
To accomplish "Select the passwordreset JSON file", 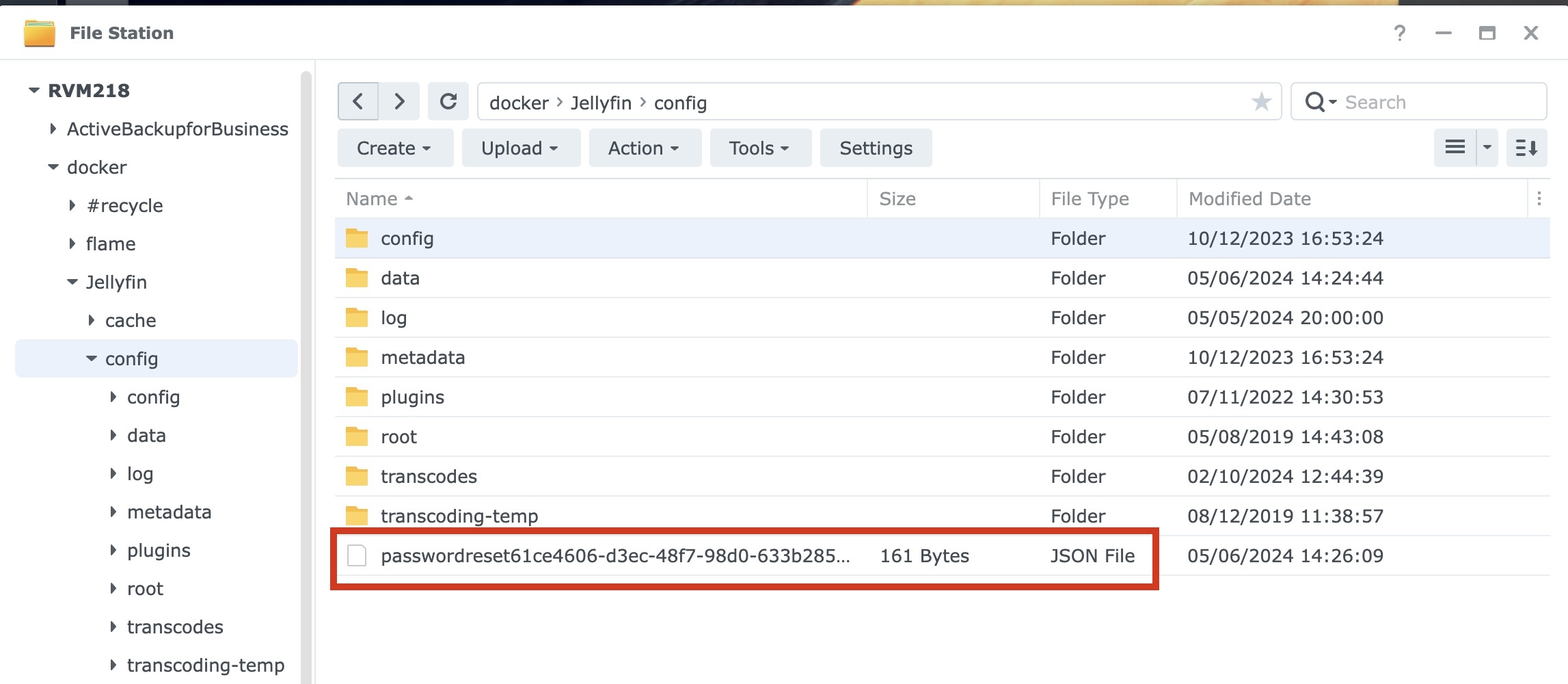I will pos(615,556).
